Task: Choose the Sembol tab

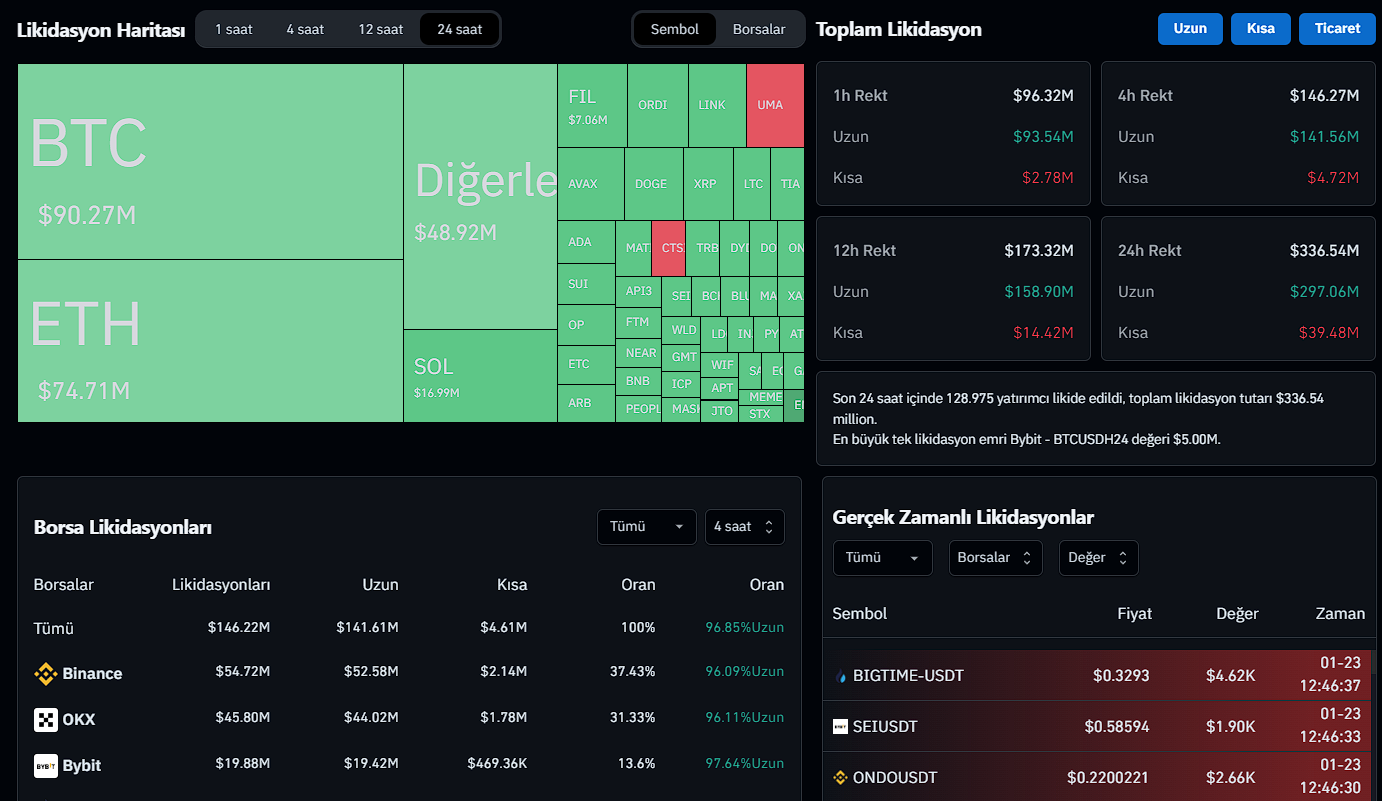Action: pyautogui.click(x=675, y=29)
